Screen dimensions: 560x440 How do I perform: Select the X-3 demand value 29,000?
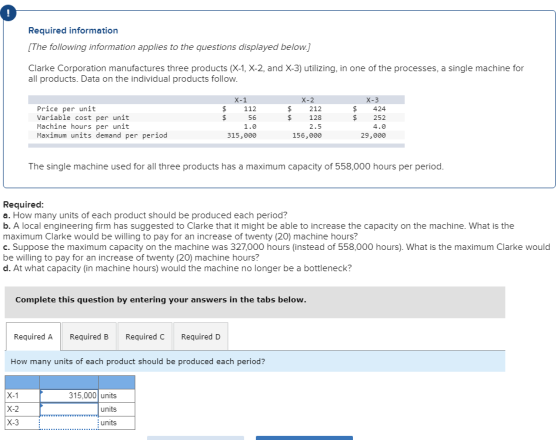point(373,135)
